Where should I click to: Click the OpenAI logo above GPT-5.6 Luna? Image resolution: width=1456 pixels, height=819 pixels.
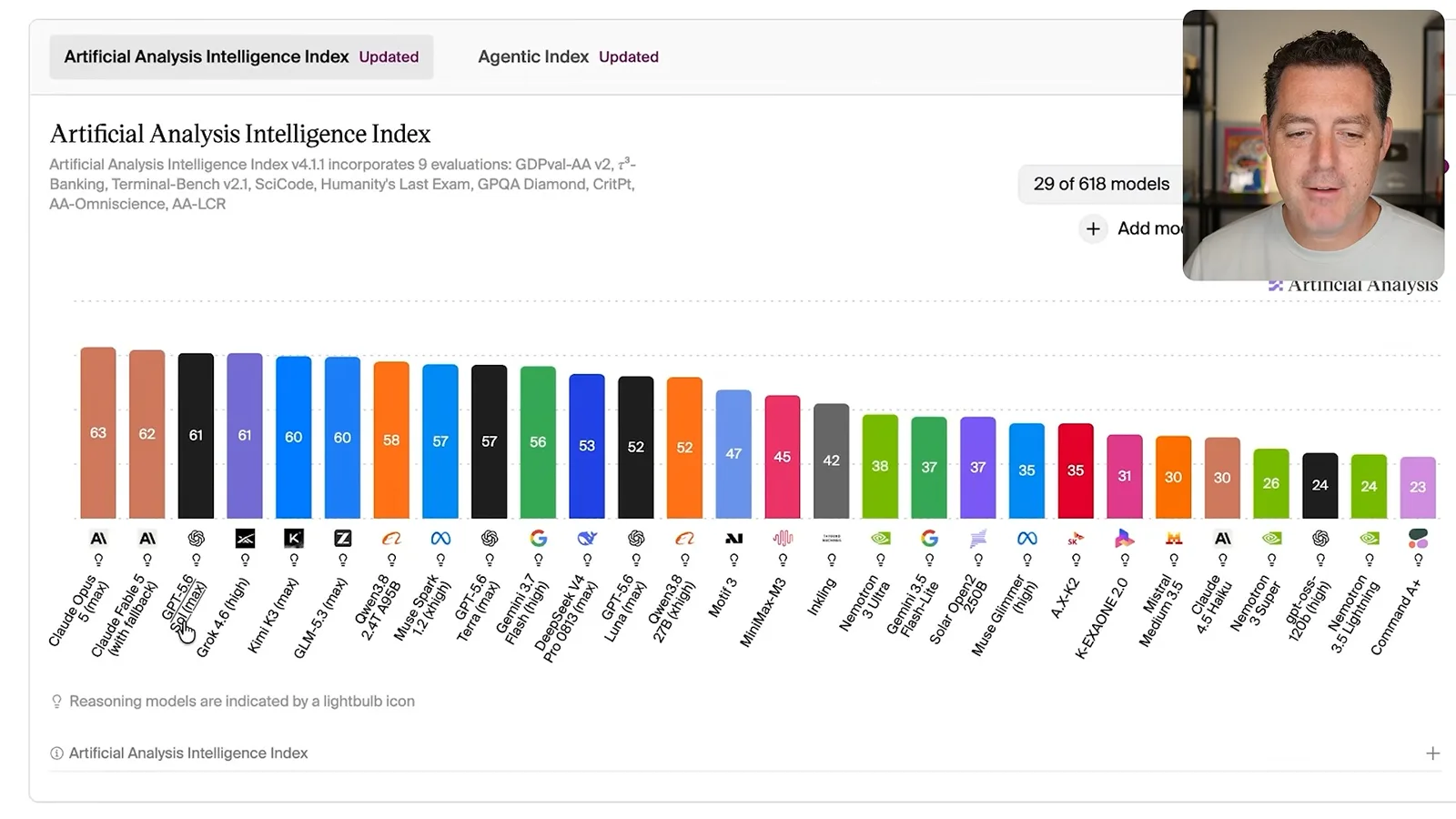(x=636, y=539)
